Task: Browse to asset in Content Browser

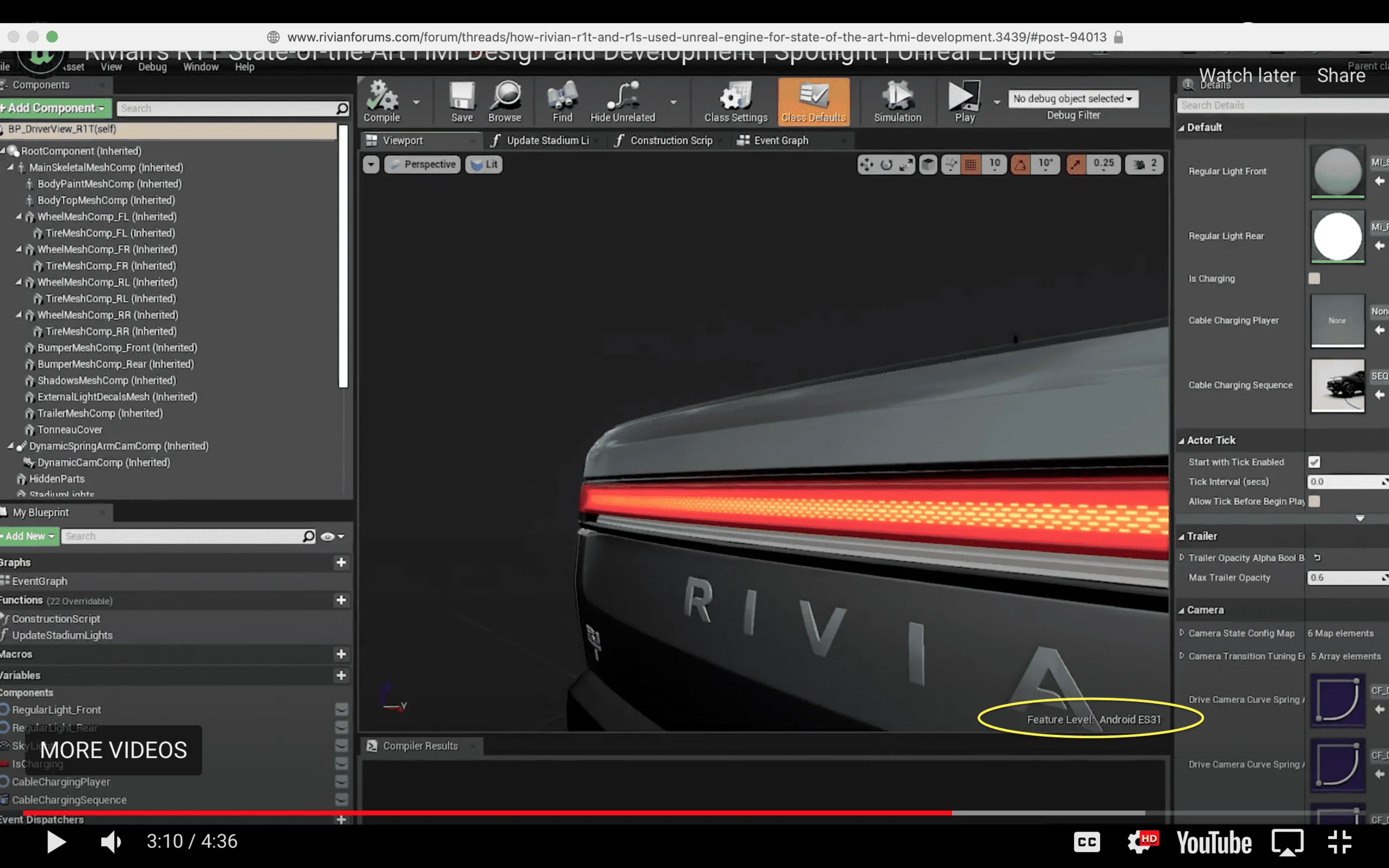Action: 505,101
